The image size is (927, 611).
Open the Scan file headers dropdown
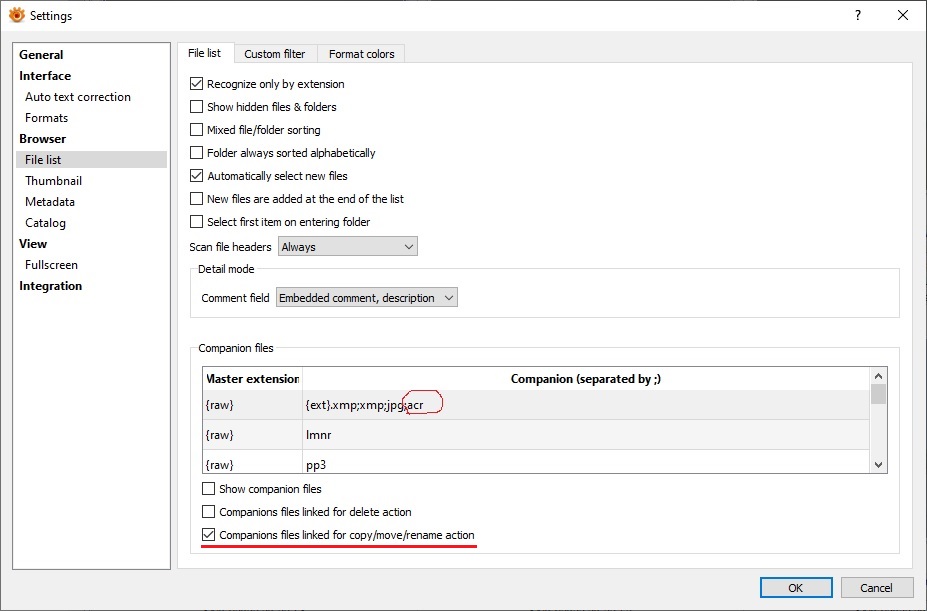[x=347, y=246]
